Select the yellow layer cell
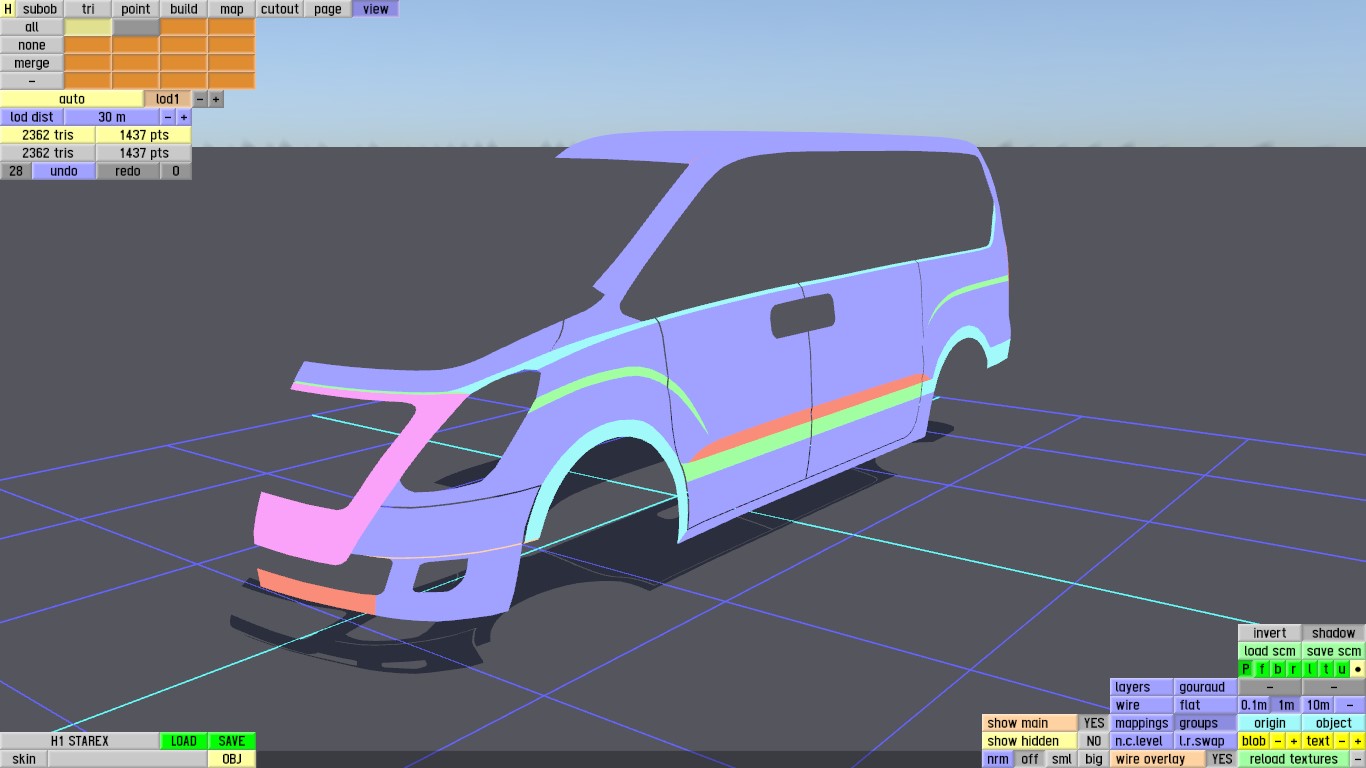This screenshot has height=768, width=1366. click(88, 27)
